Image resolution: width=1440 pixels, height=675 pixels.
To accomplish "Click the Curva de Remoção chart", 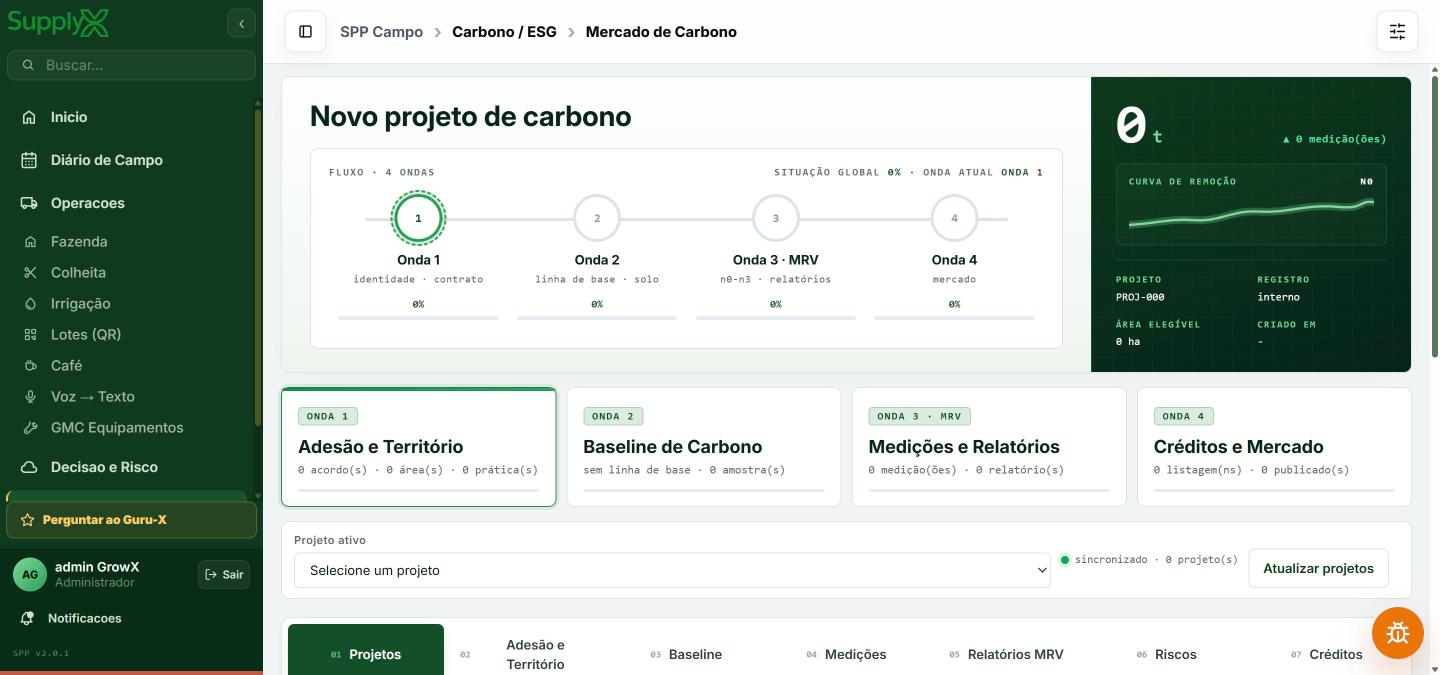I will click(x=1251, y=205).
